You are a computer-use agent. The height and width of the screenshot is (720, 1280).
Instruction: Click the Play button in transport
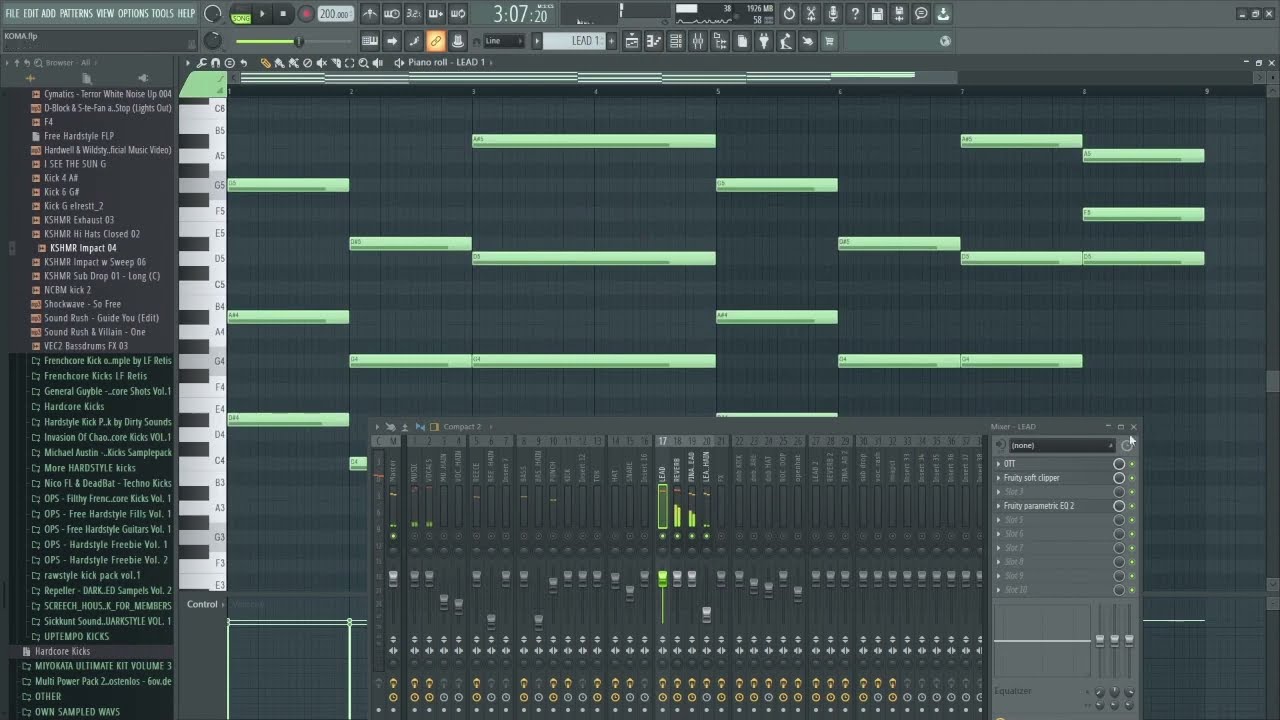(x=263, y=14)
